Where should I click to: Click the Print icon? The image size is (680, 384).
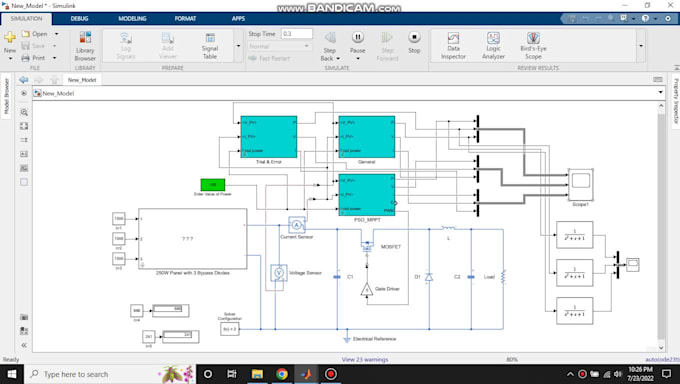(26, 58)
